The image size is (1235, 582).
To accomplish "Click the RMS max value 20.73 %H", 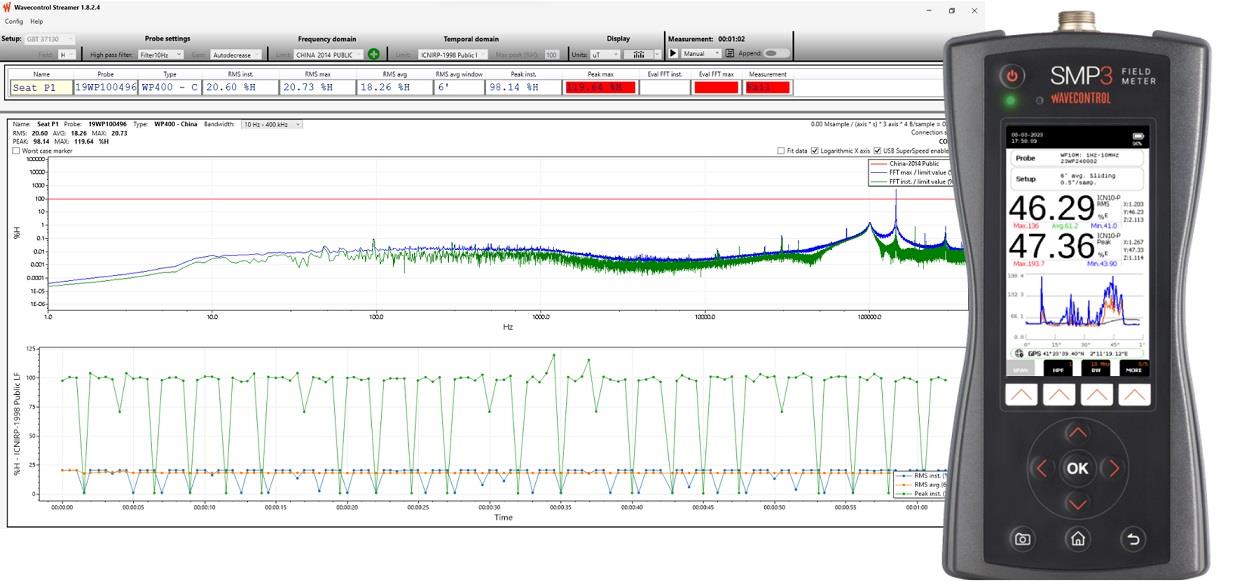I will pos(318,88).
